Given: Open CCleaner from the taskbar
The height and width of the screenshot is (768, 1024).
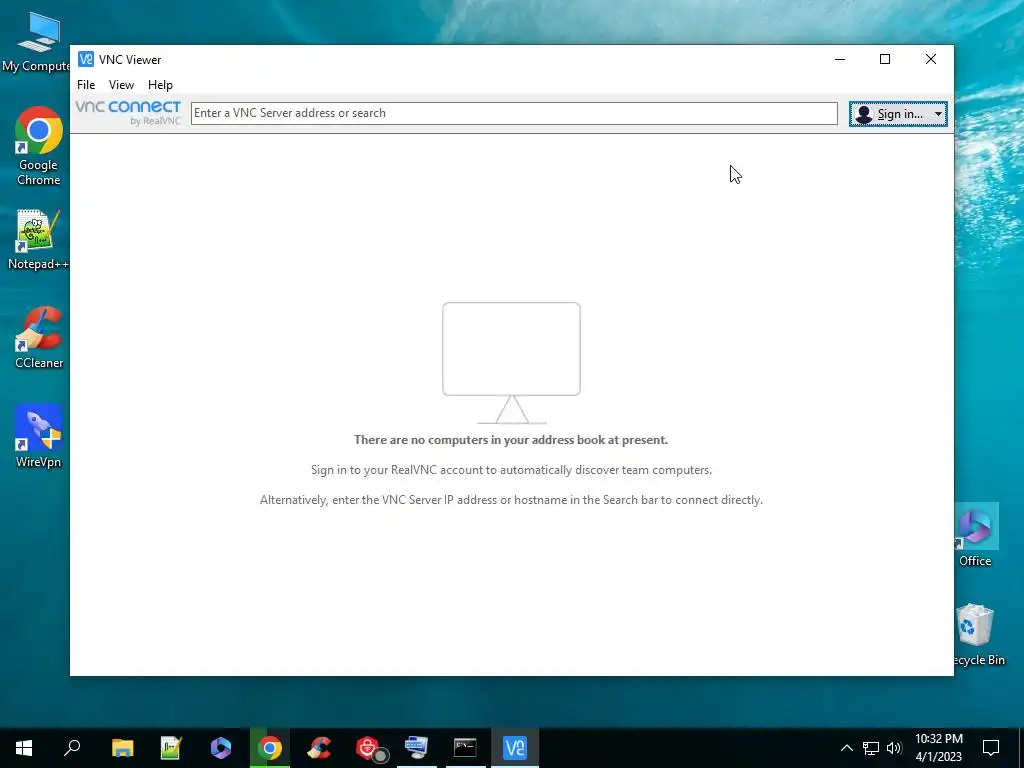Looking at the screenshot, I should pyautogui.click(x=319, y=748).
